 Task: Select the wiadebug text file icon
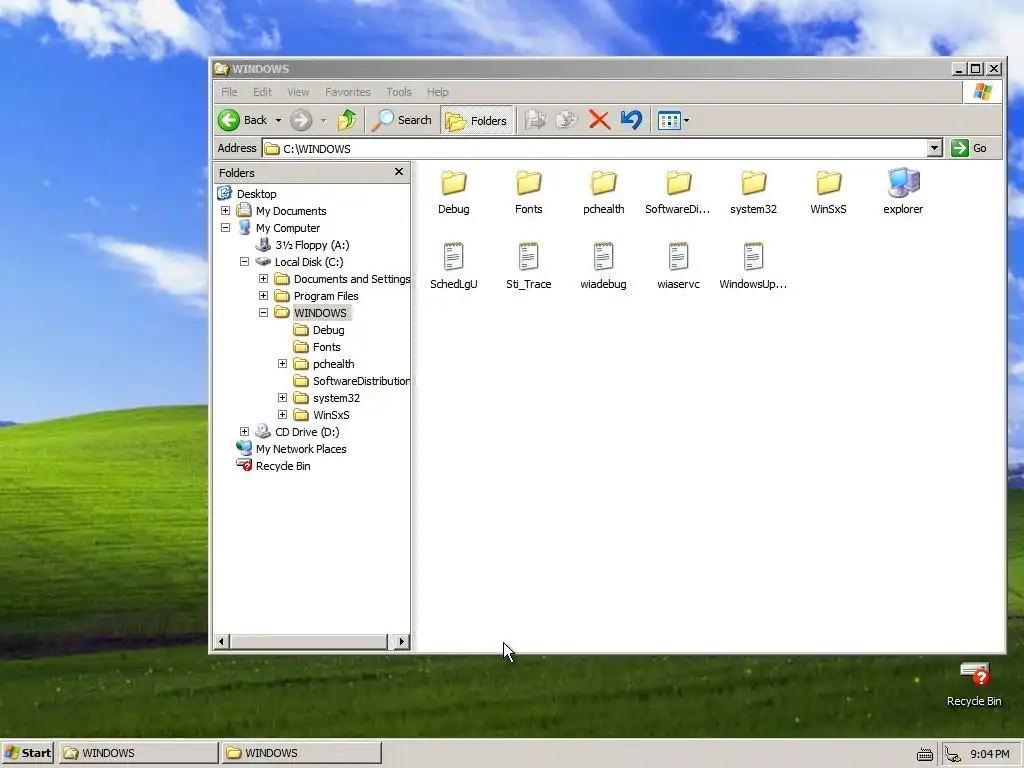tap(603, 257)
